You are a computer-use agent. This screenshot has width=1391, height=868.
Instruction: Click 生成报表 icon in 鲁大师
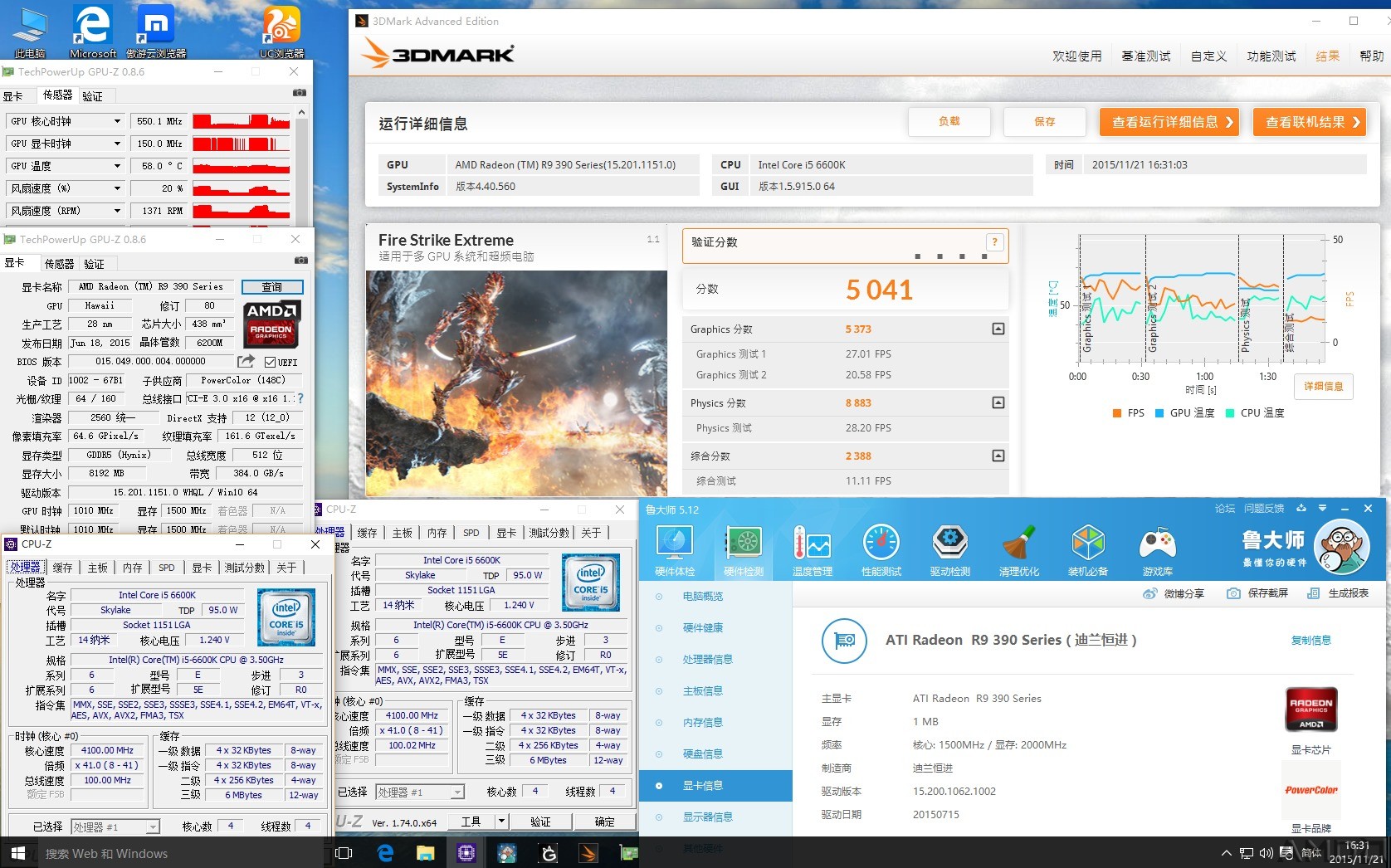1313,593
